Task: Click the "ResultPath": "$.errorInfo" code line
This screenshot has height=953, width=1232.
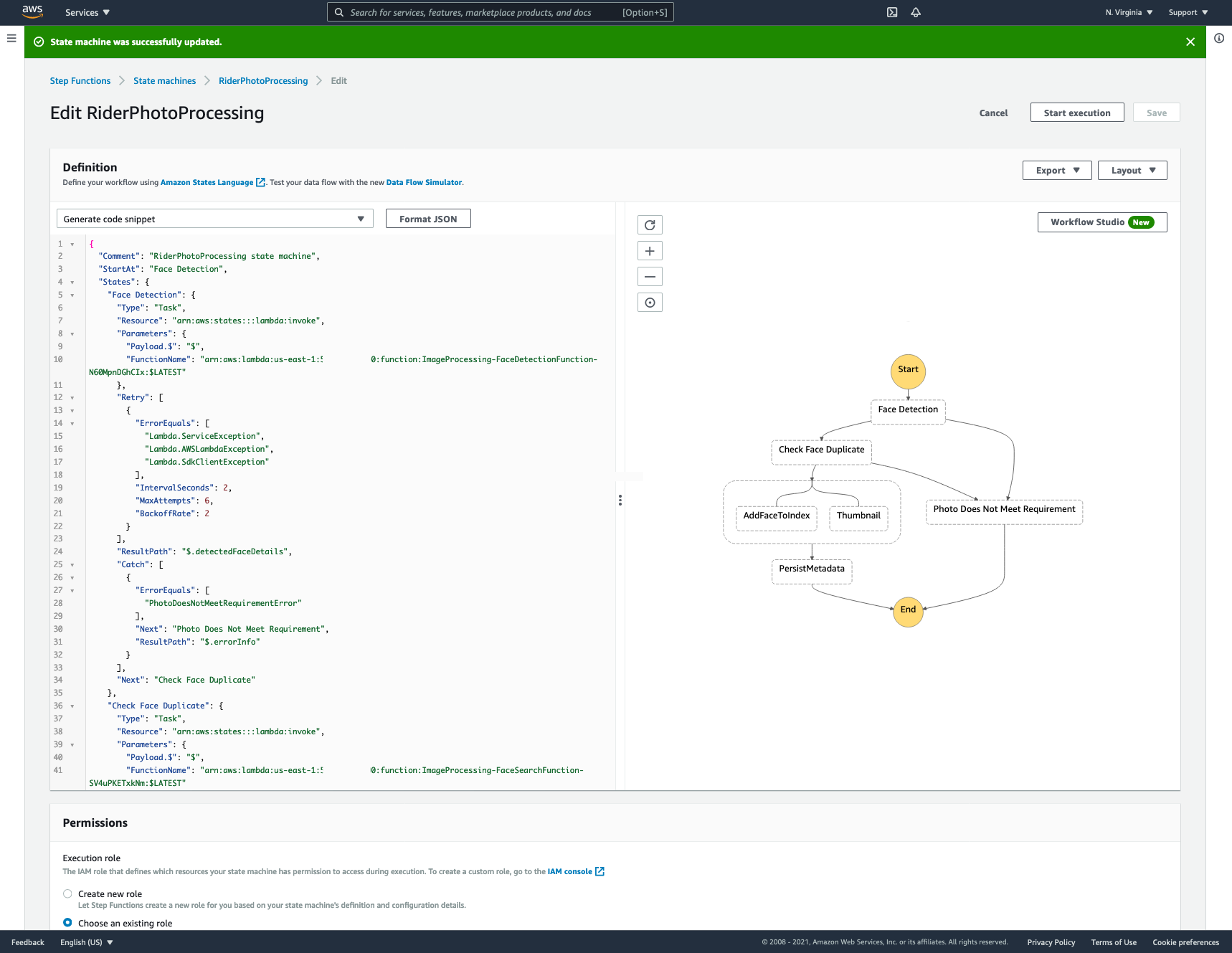Action: coord(197,642)
